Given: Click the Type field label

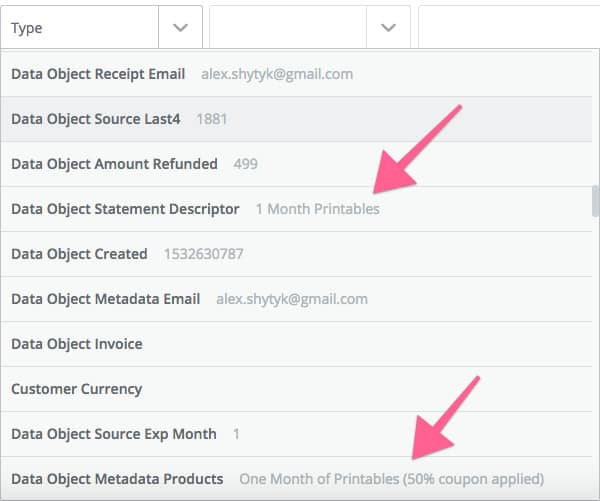Looking at the screenshot, I should (27, 28).
